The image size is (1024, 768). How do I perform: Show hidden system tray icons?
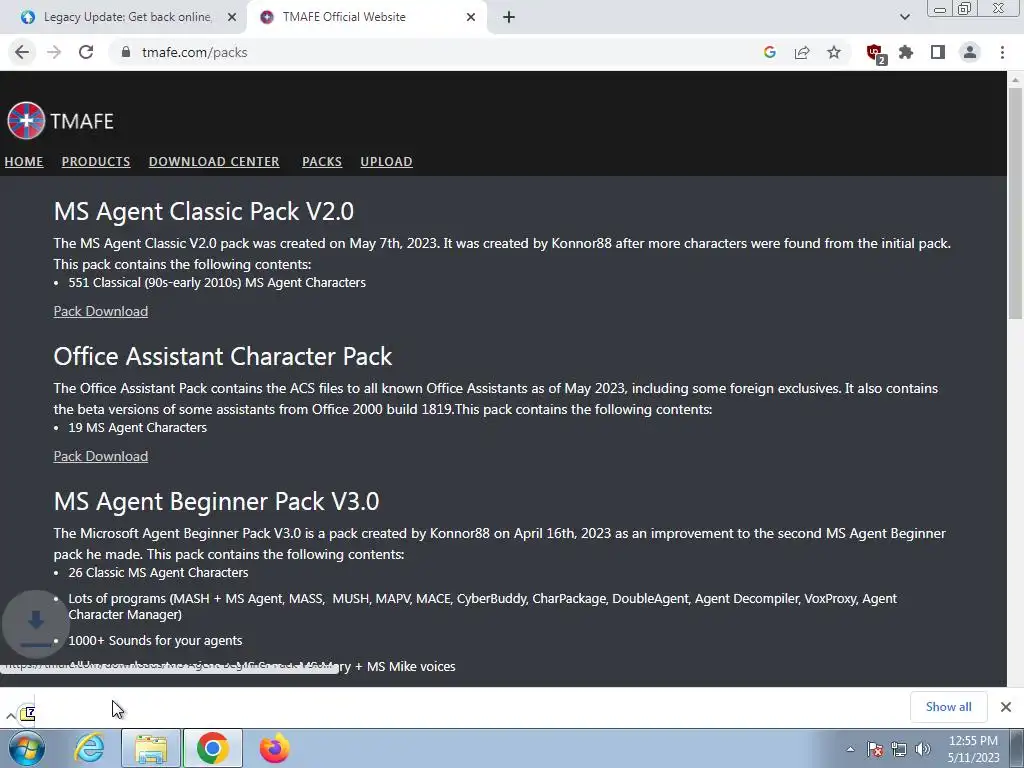850,750
